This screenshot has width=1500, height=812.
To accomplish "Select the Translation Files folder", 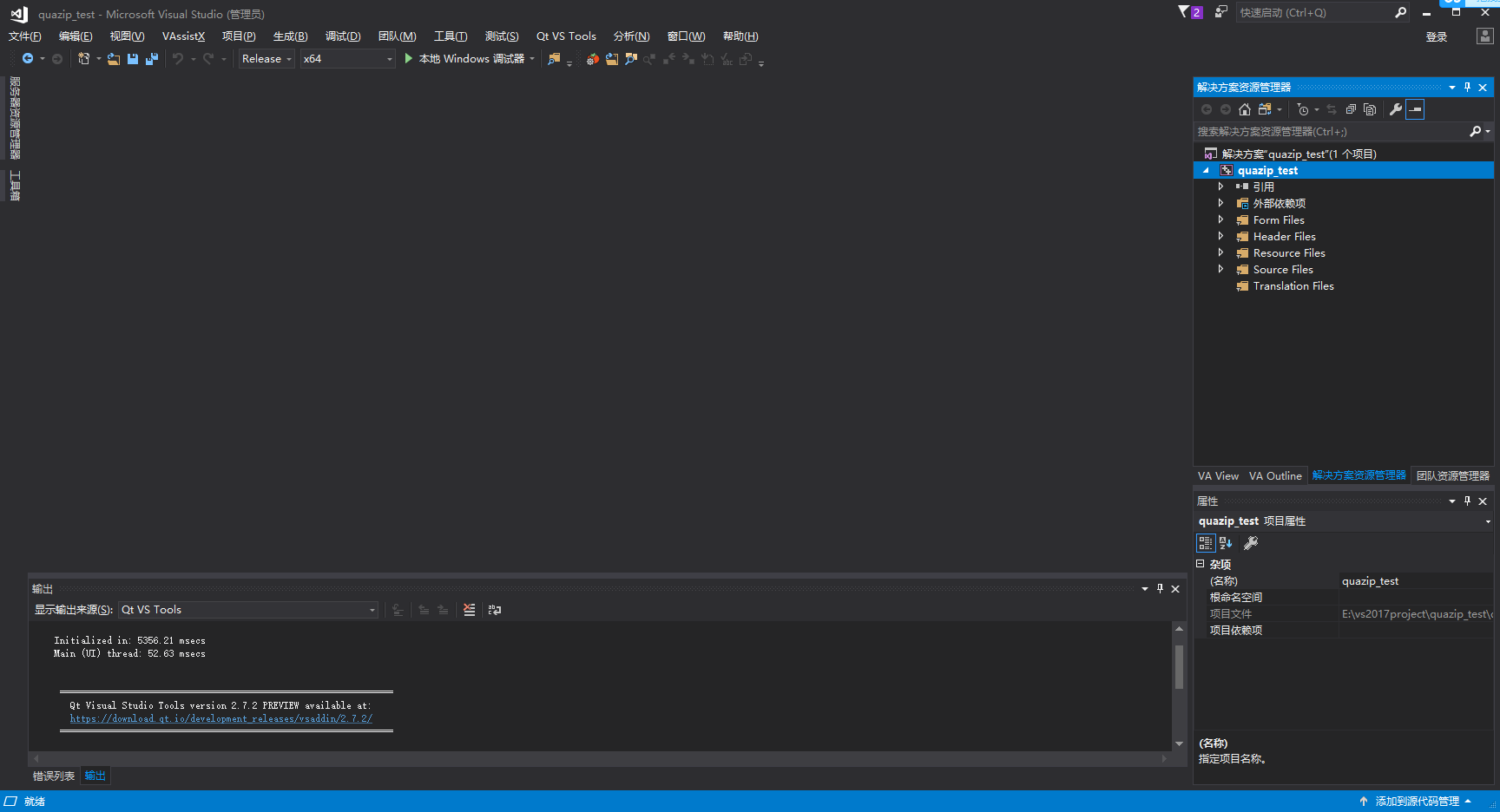I will [x=1293, y=286].
